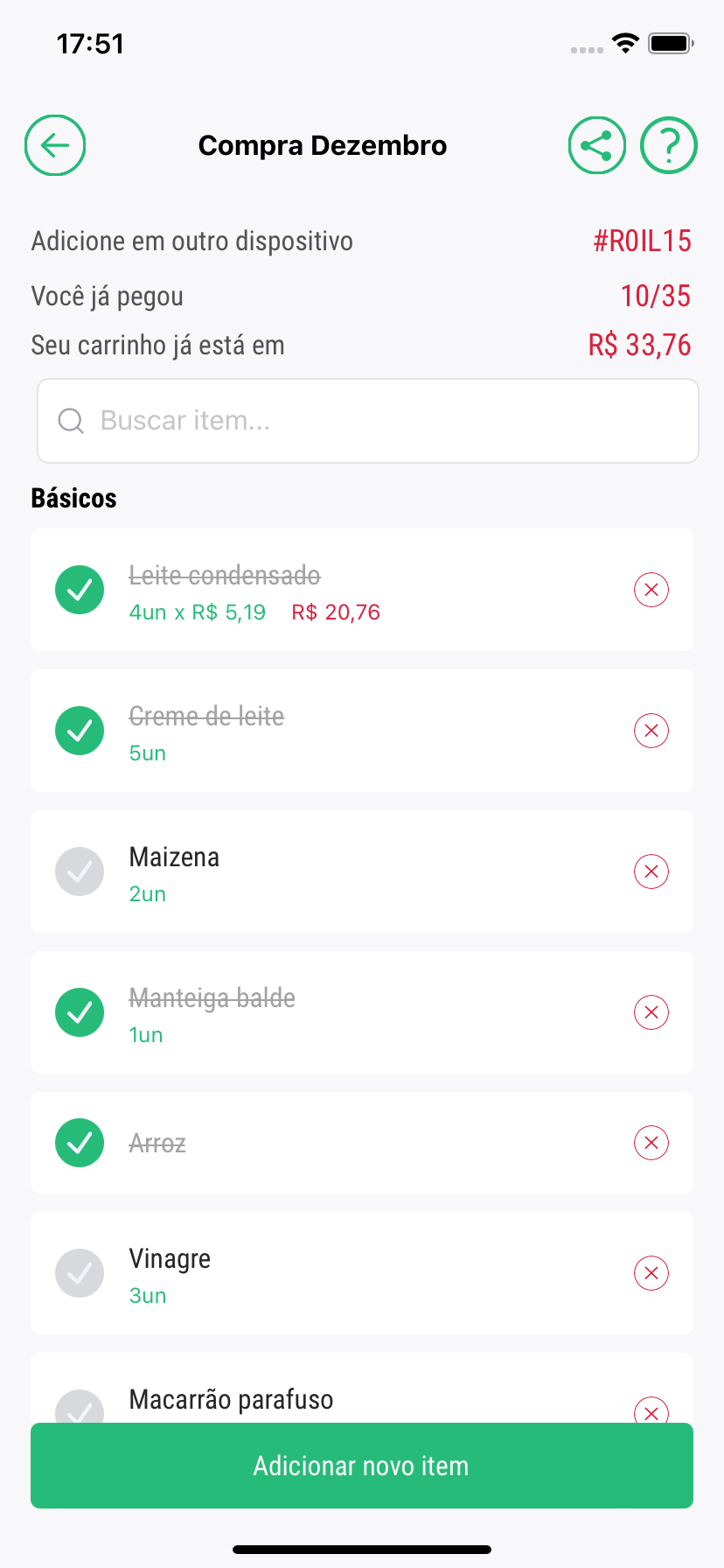This screenshot has width=724, height=1568.
Task: Delete the Creme de leite item
Action: [651, 731]
